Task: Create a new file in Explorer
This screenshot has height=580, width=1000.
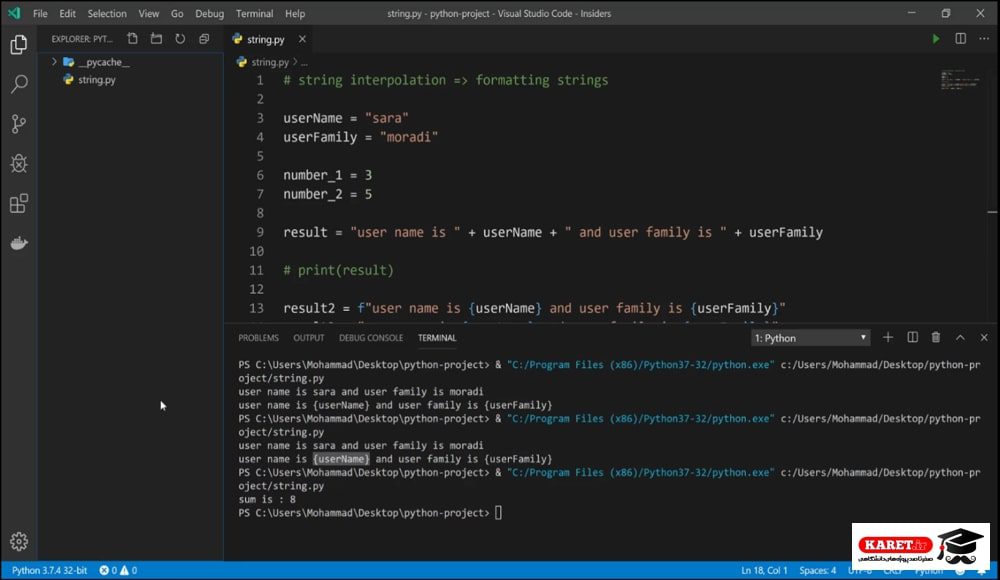Action: (132, 39)
